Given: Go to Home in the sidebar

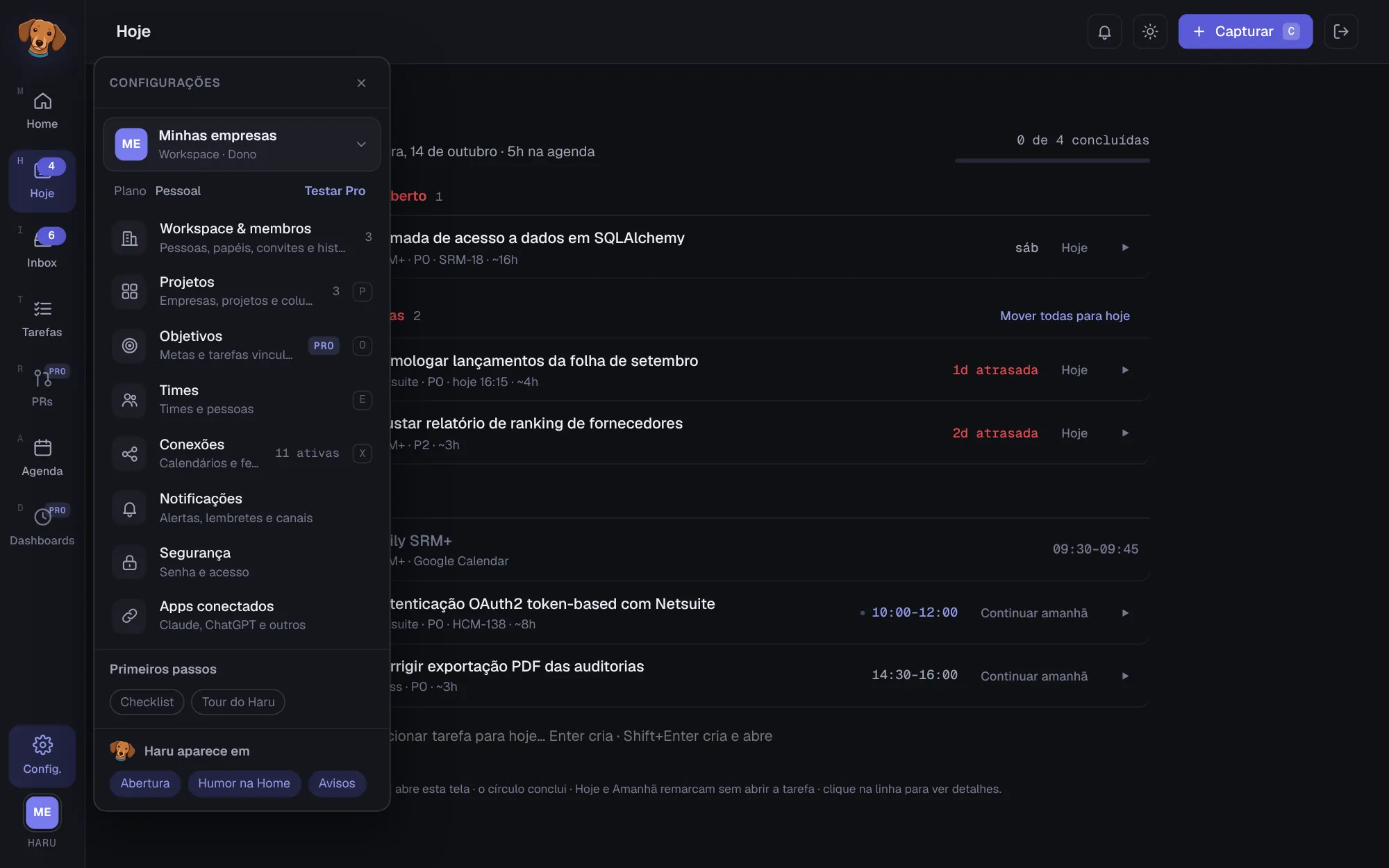Looking at the screenshot, I should tap(42, 111).
